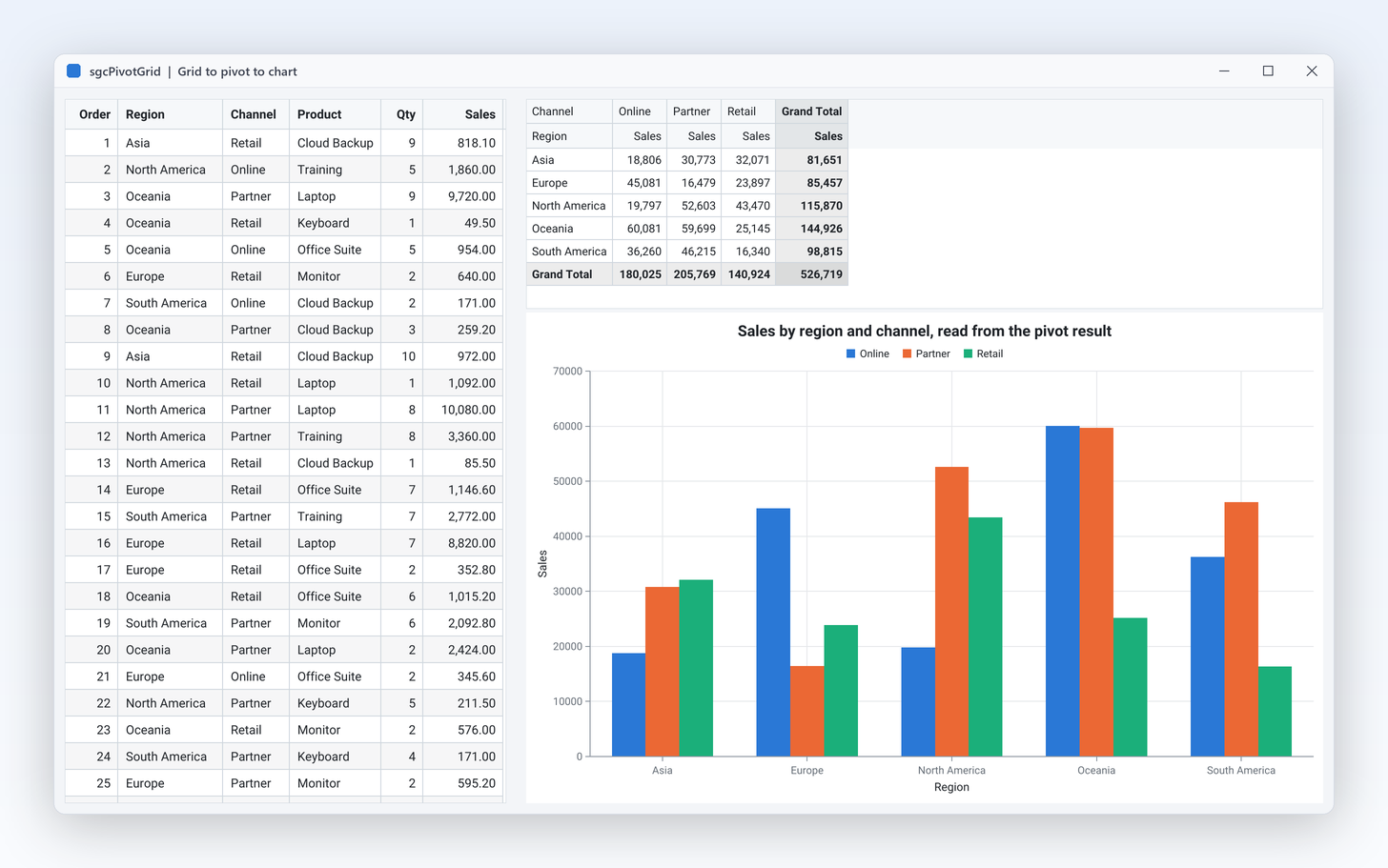The width and height of the screenshot is (1388, 868).
Task: Click the blue Online legend swatch
Action: [850, 353]
